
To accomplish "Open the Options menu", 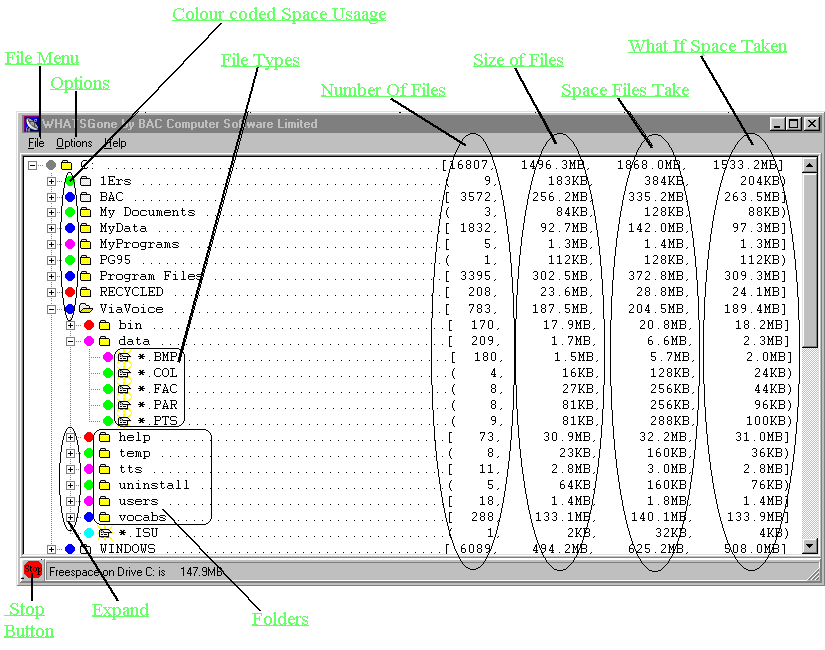I will coord(74,143).
